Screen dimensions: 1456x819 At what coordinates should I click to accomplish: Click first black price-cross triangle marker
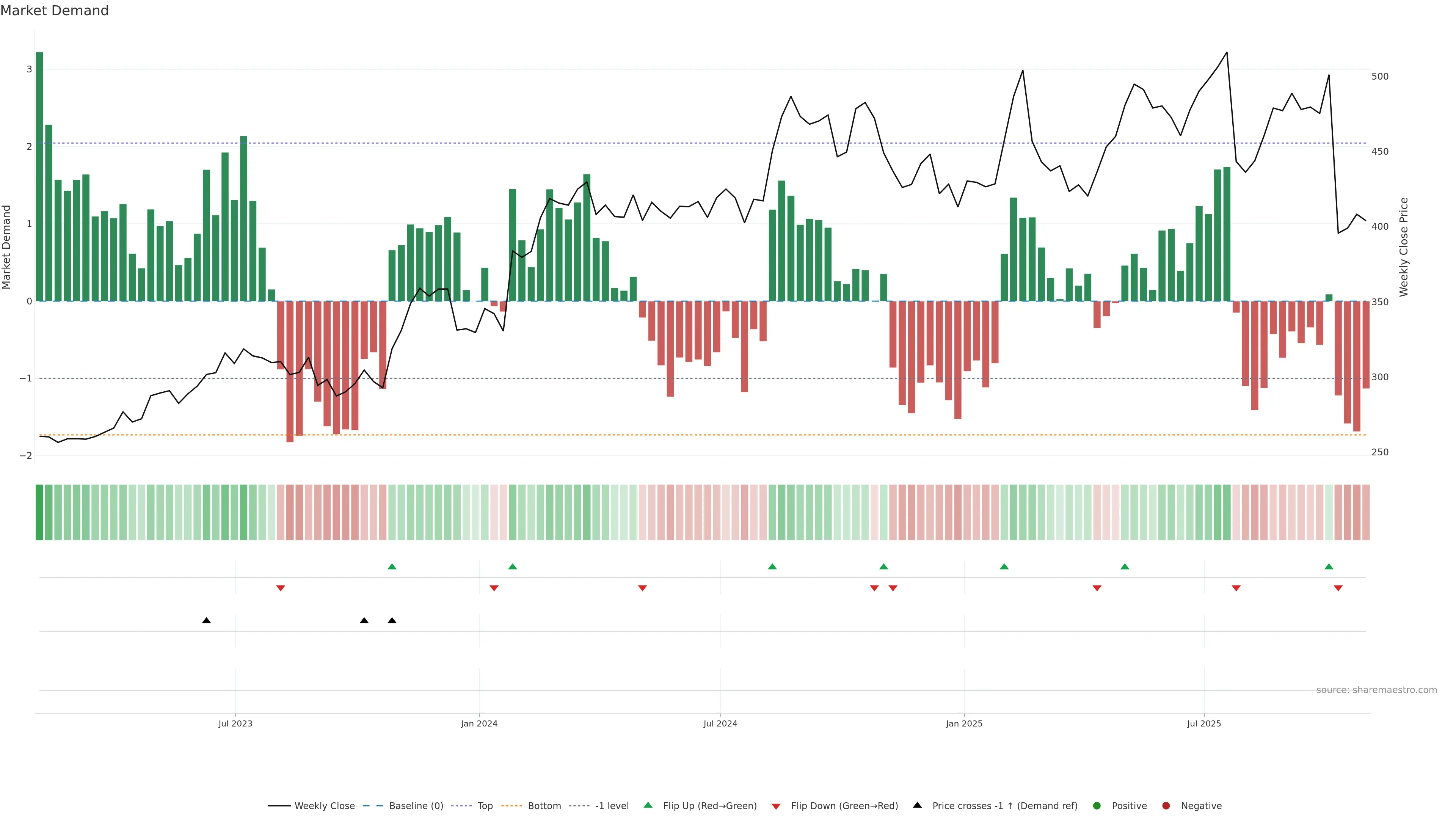coord(206,621)
